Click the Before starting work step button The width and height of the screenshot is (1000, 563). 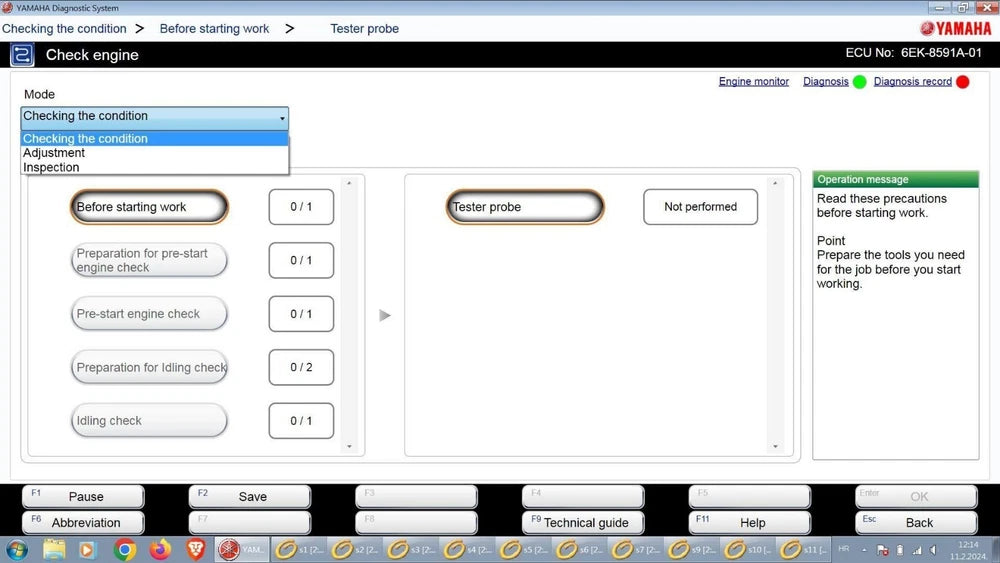(149, 207)
